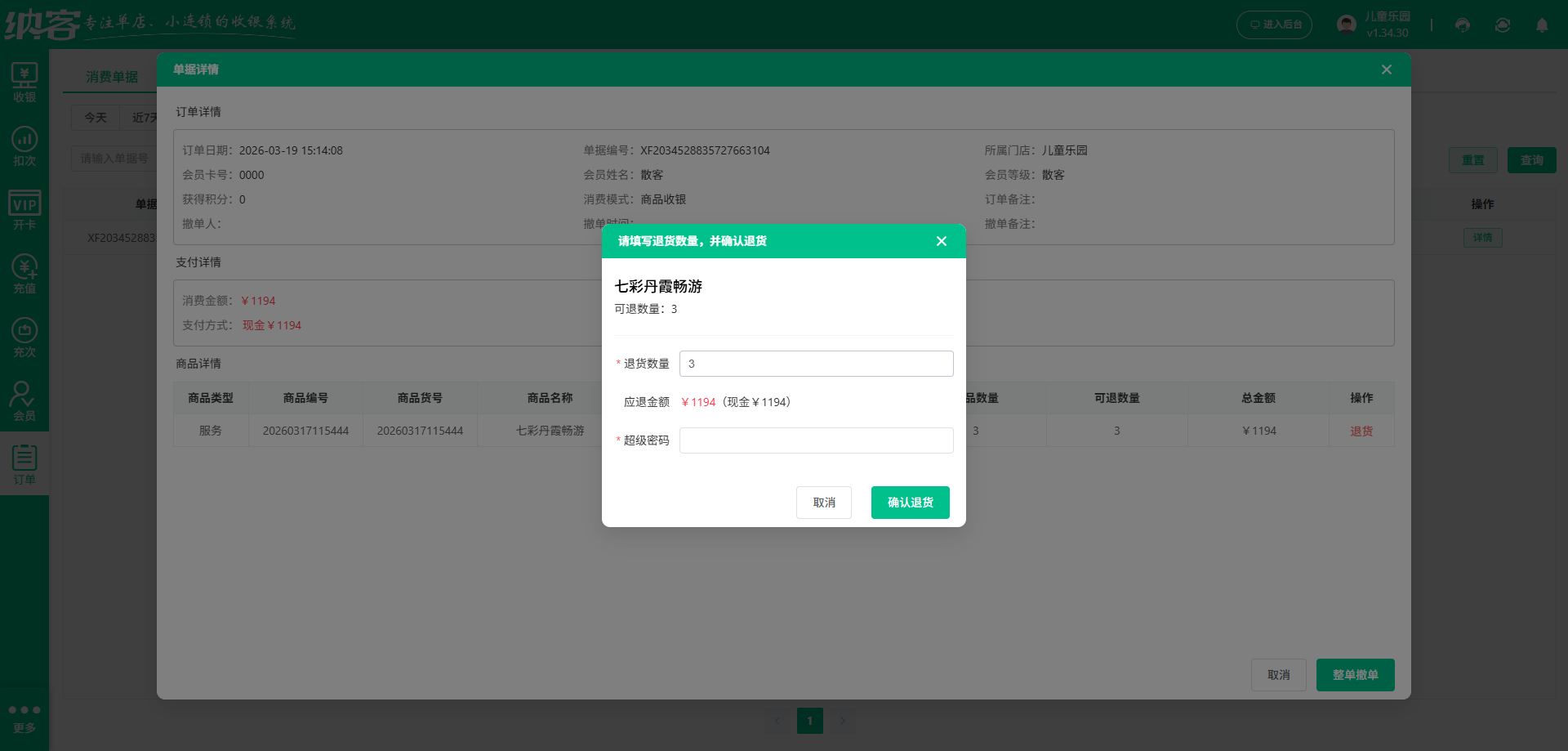This screenshot has width=1568, height=751.
Task: Click the 进入后台 button
Action: pos(1274,25)
